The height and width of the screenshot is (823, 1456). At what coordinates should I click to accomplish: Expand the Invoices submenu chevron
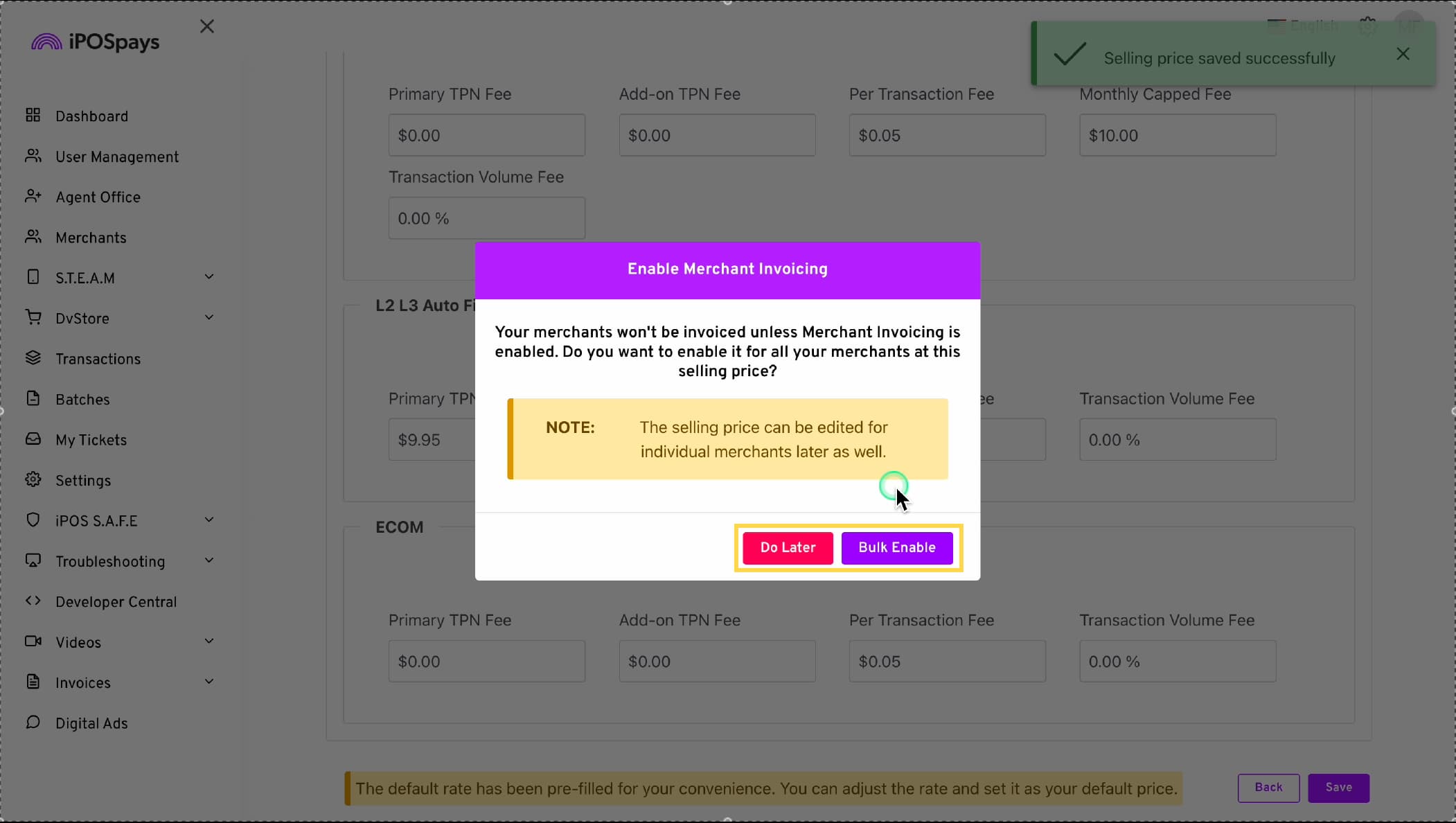[x=208, y=682]
